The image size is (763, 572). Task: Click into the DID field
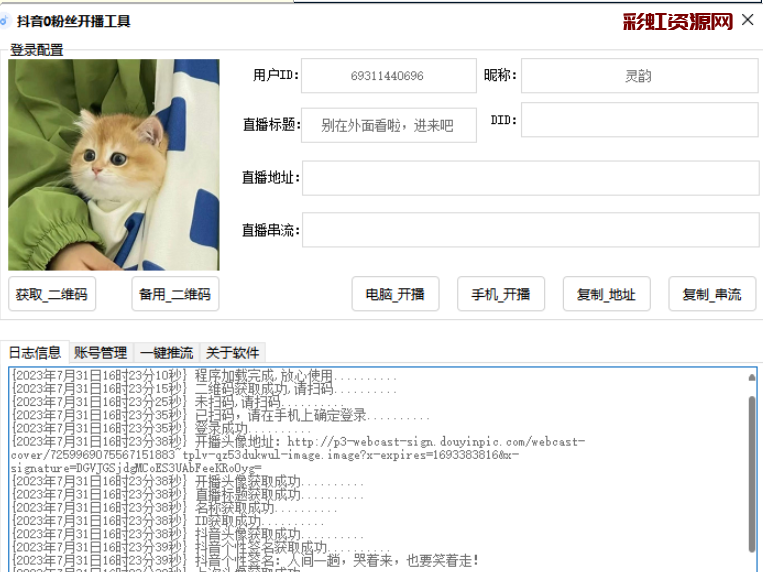coord(639,120)
